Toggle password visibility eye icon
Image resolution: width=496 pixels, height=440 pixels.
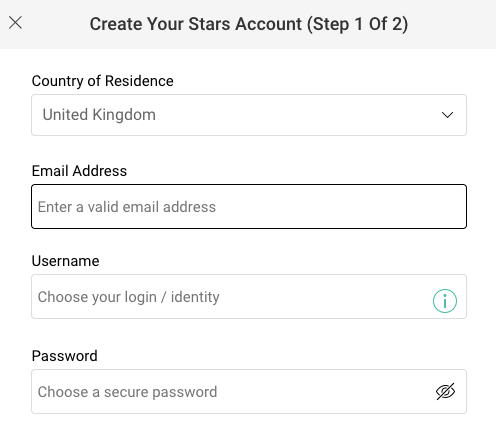click(x=445, y=391)
